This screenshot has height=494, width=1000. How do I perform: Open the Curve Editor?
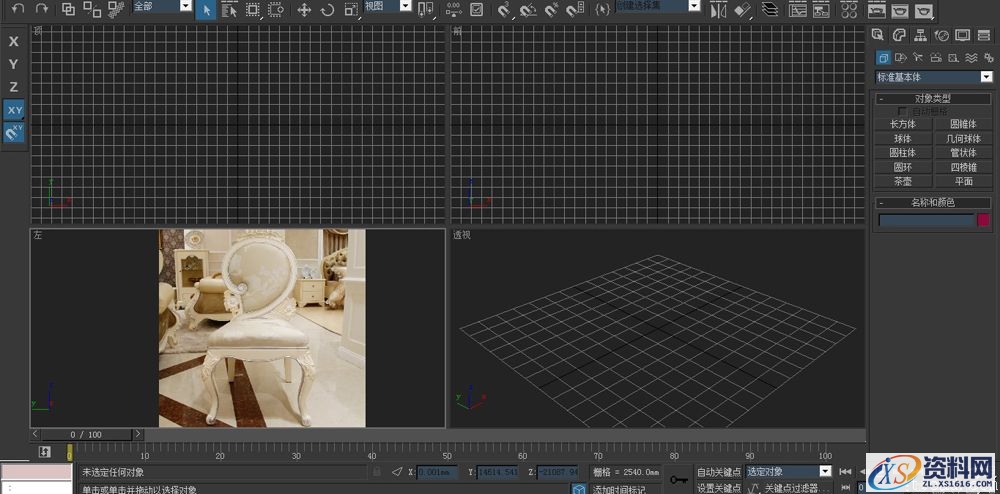click(797, 10)
